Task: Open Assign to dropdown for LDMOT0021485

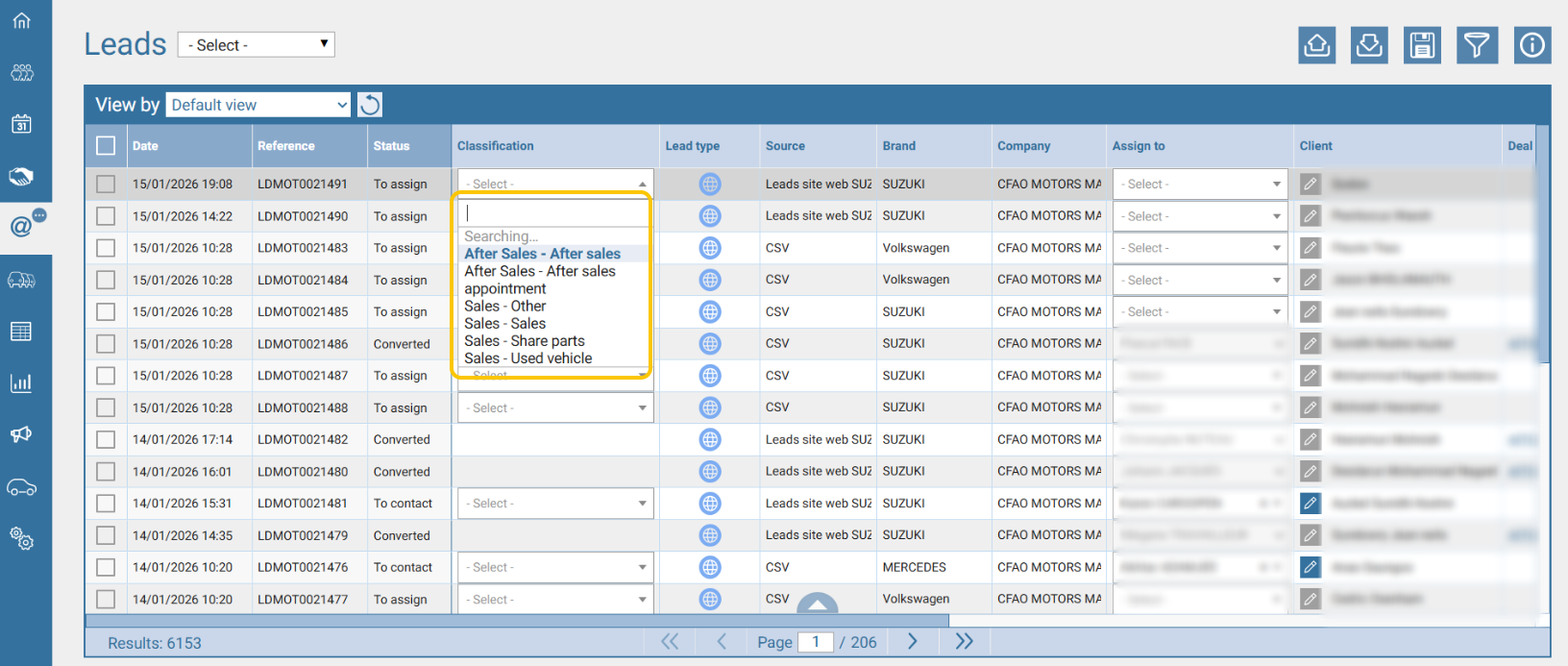Action: [1200, 311]
